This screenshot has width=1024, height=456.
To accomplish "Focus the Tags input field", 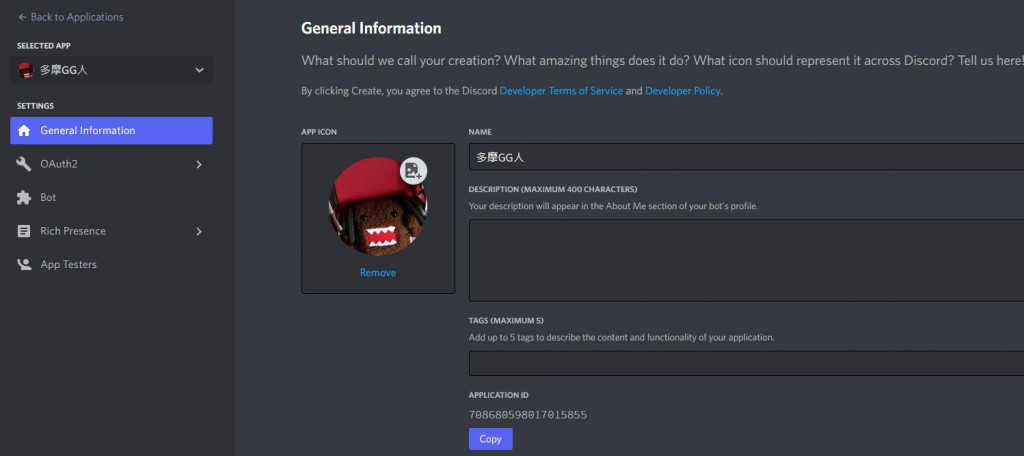I will click(746, 363).
